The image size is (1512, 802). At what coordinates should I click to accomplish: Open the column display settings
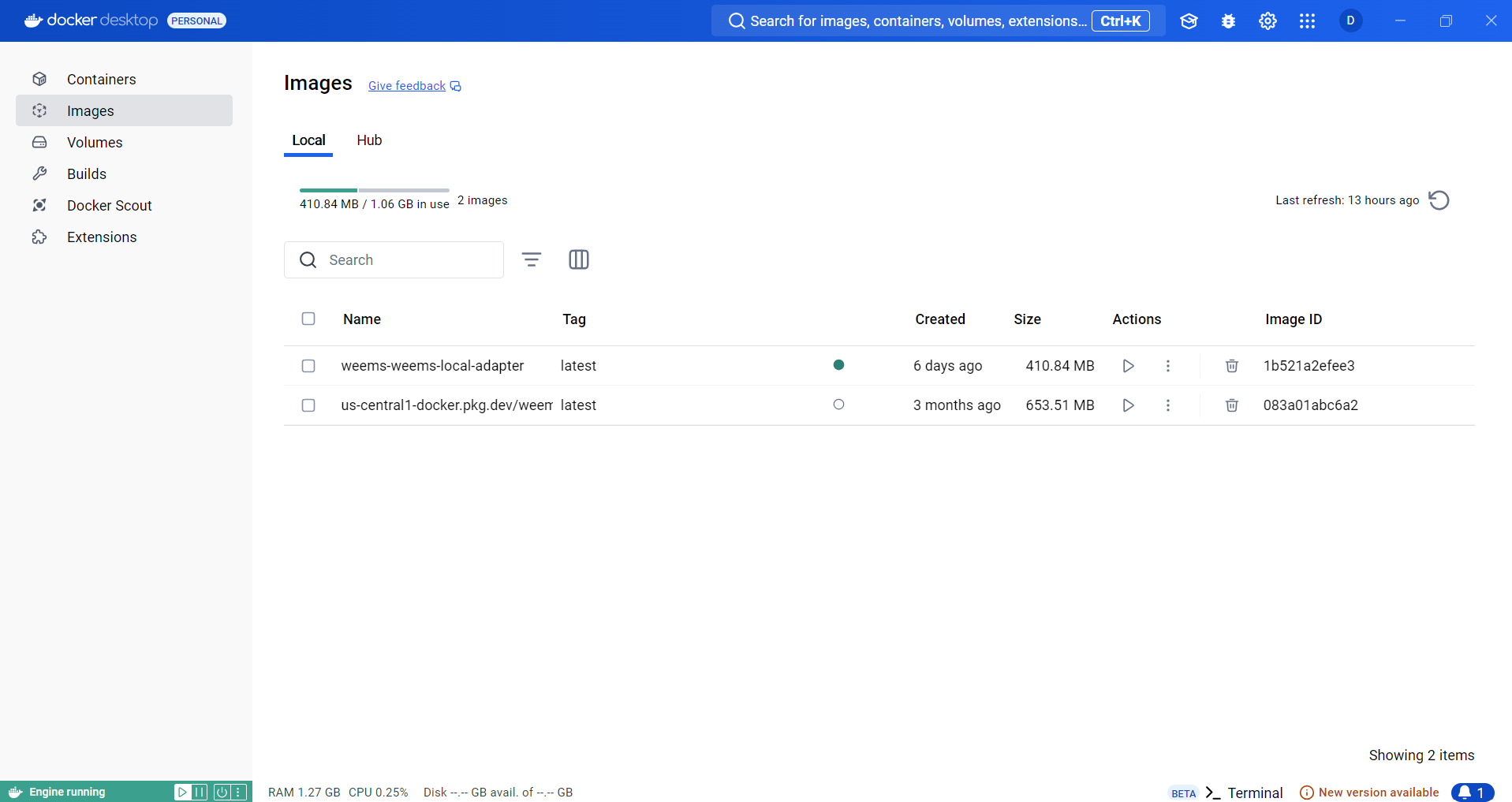point(579,259)
